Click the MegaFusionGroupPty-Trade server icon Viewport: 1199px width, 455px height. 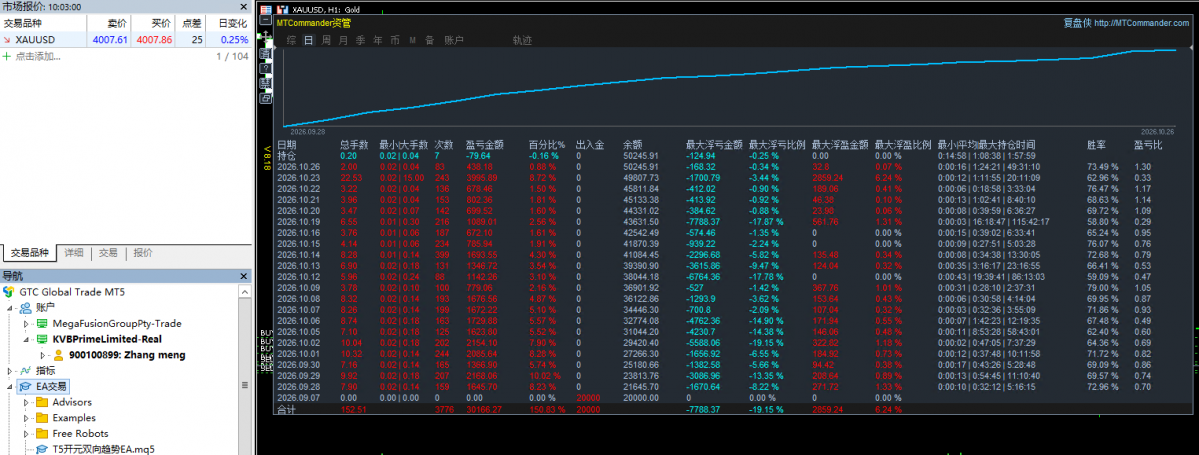click(x=43, y=323)
